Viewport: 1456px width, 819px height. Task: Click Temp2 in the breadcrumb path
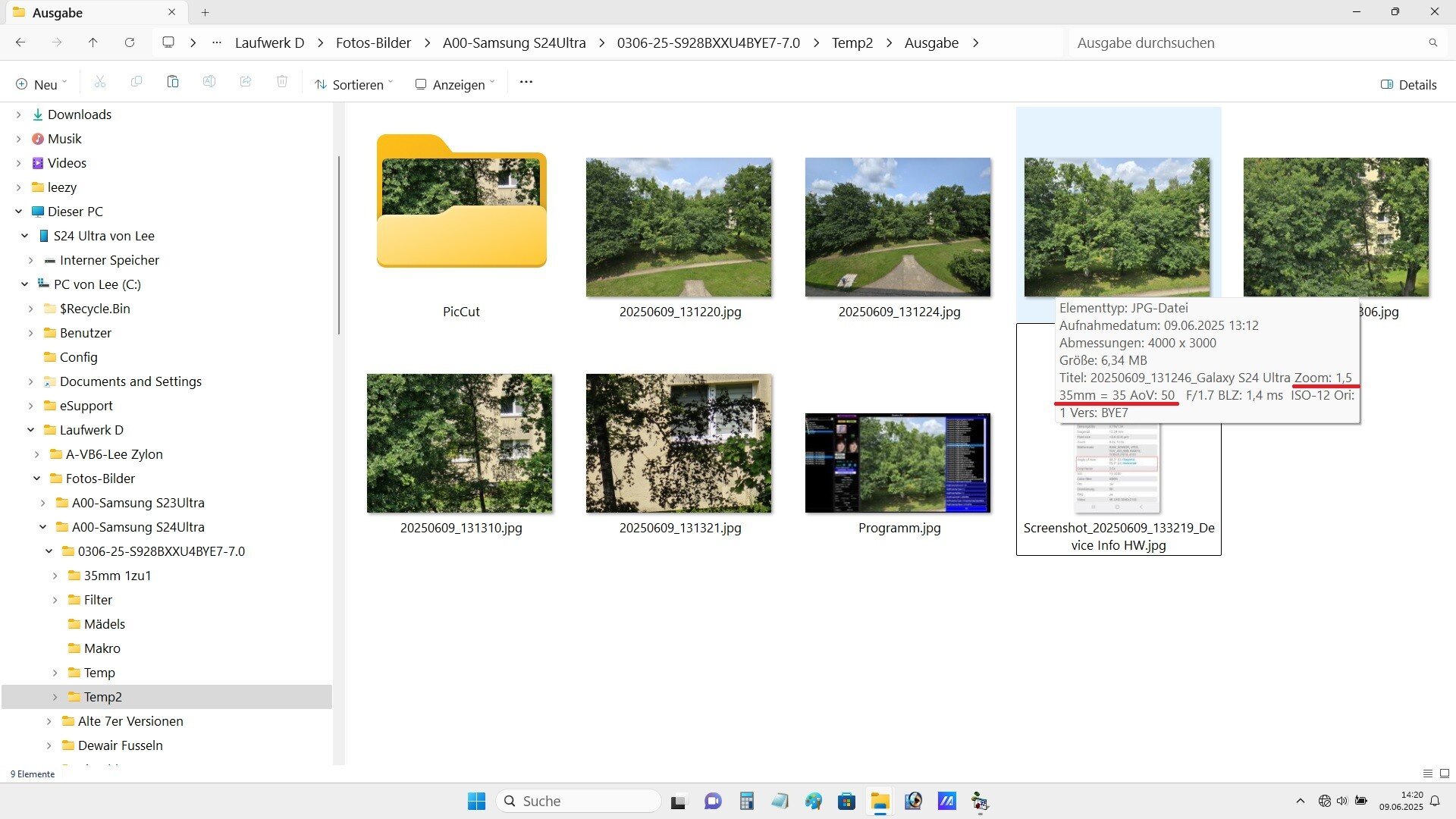tap(852, 42)
